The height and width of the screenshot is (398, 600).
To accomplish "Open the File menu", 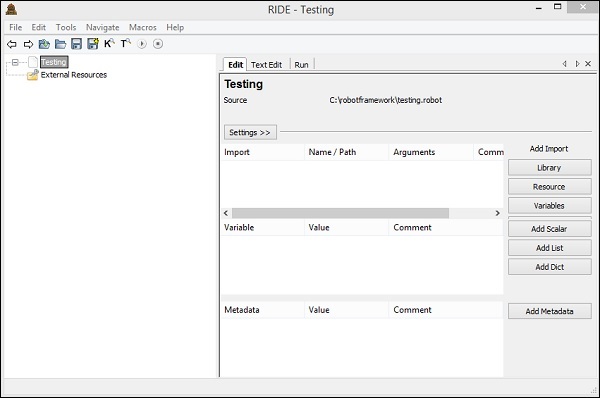I will coord(16,28).
